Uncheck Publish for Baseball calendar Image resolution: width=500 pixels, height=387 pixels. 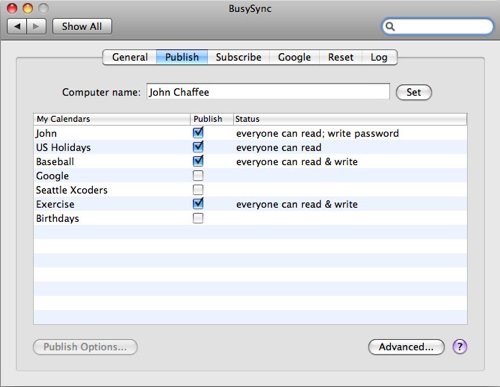[198, 161]
